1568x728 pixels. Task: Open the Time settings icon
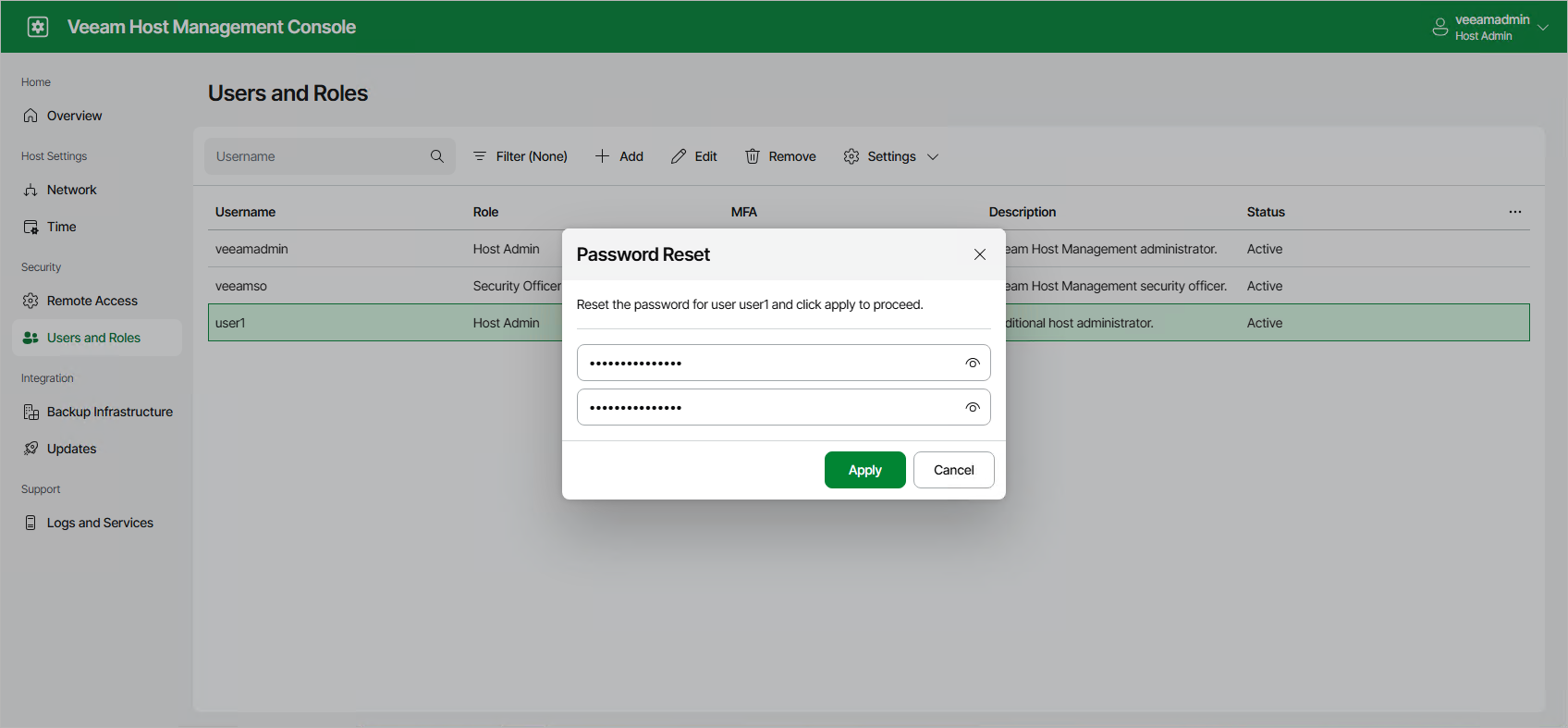click(31, 227)
